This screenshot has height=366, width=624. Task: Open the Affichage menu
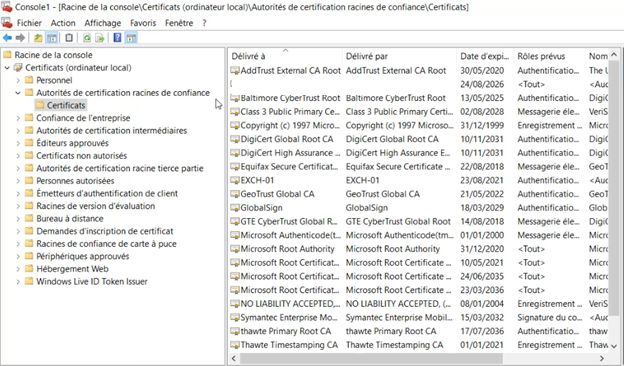[103, 23]
